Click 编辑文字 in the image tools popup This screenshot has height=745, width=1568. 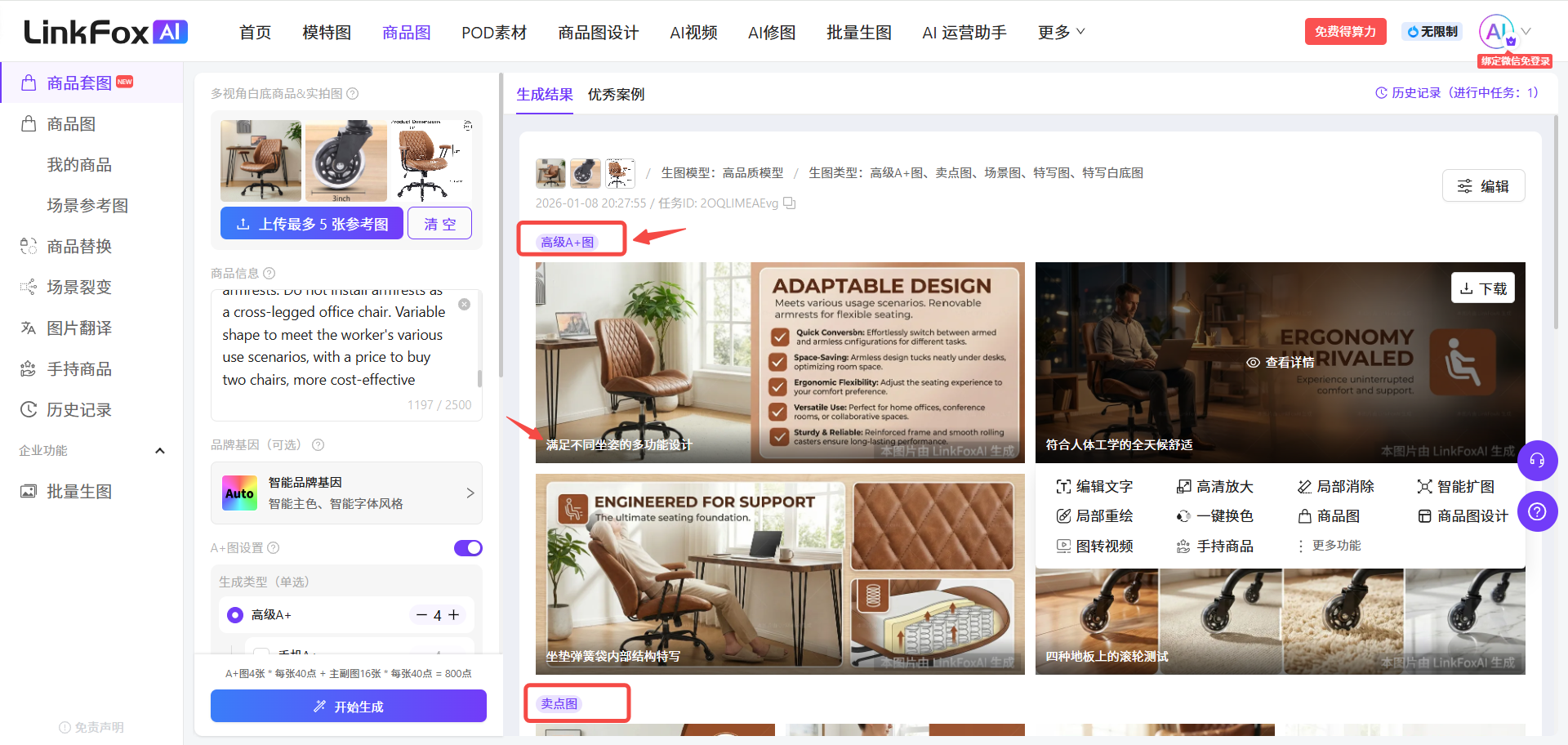(1094, 486)
